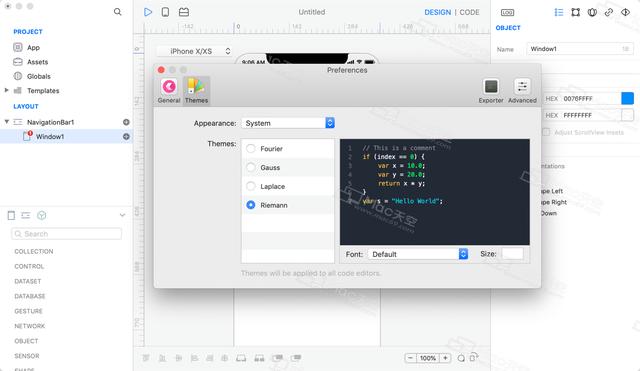This screenshot has height=371, width=640.
Task: Open the Advanced preferences pane
Action: point(522,91)
